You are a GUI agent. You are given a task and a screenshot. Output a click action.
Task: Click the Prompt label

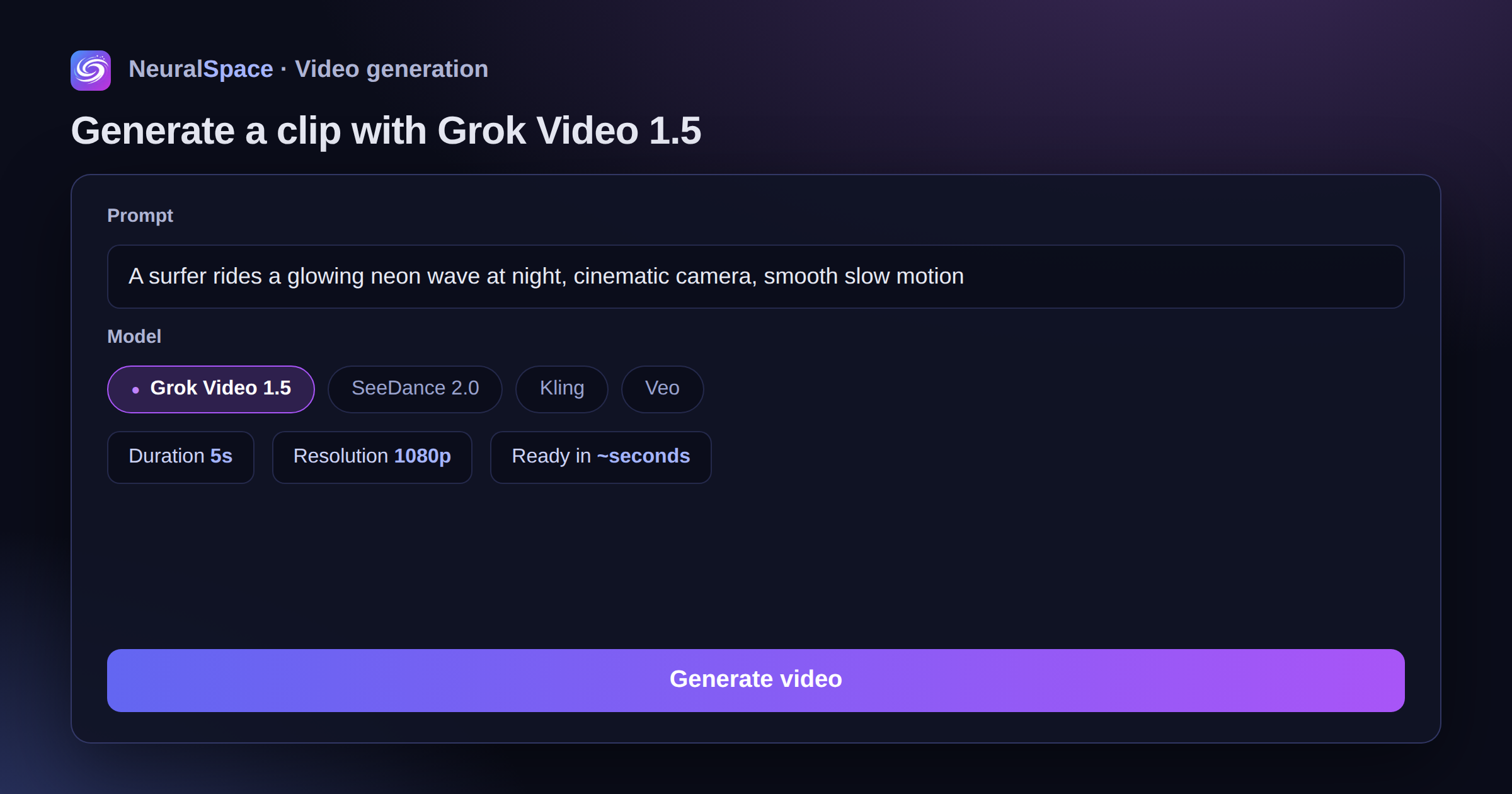coord(140,216)
